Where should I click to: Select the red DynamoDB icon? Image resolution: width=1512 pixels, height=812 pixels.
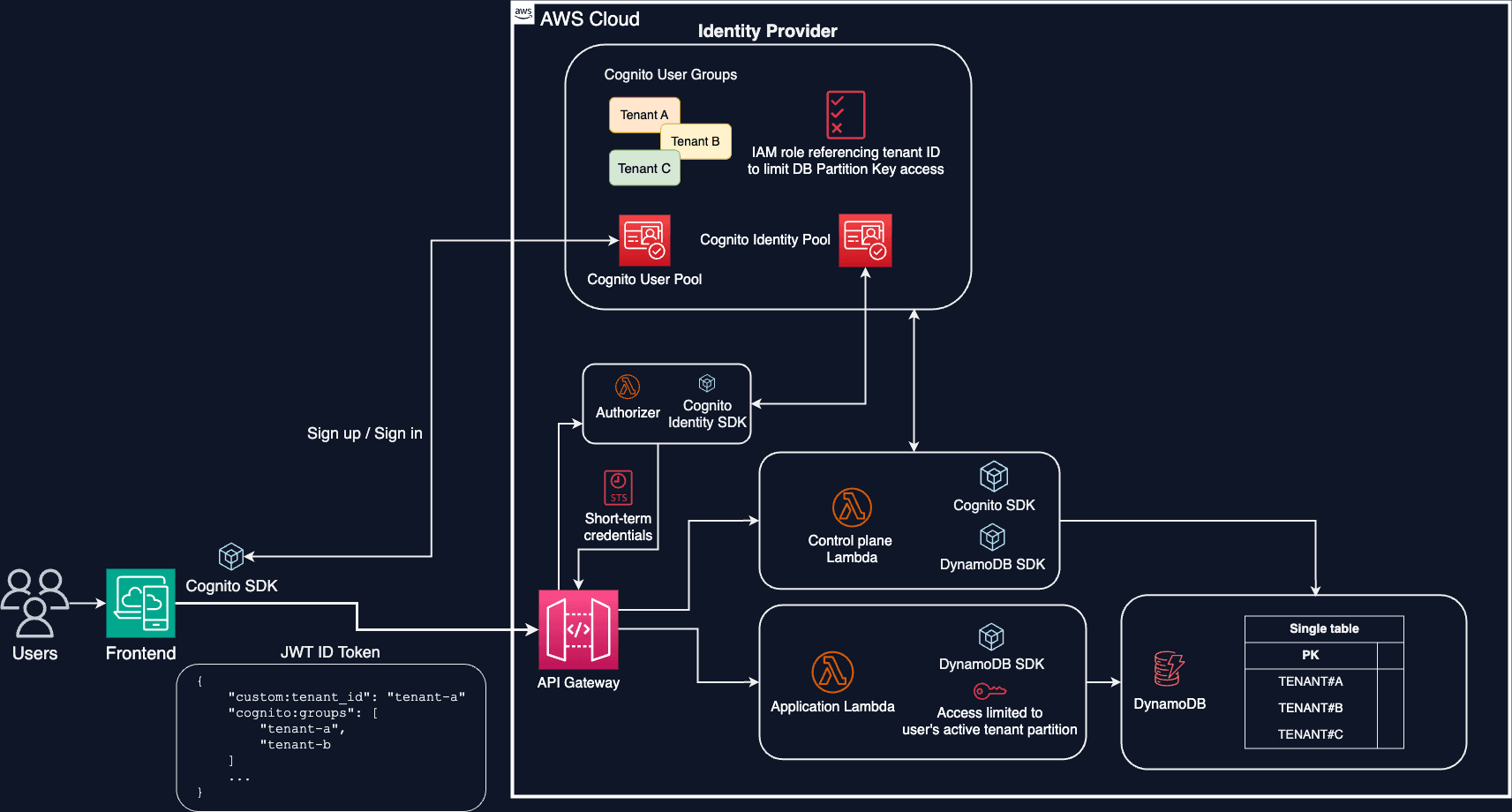[1169, 669]
